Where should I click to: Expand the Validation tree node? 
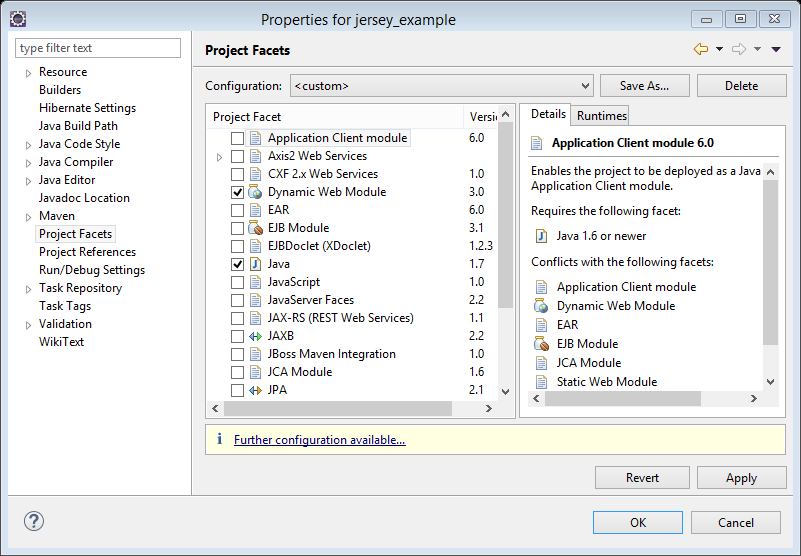point(29,325)
